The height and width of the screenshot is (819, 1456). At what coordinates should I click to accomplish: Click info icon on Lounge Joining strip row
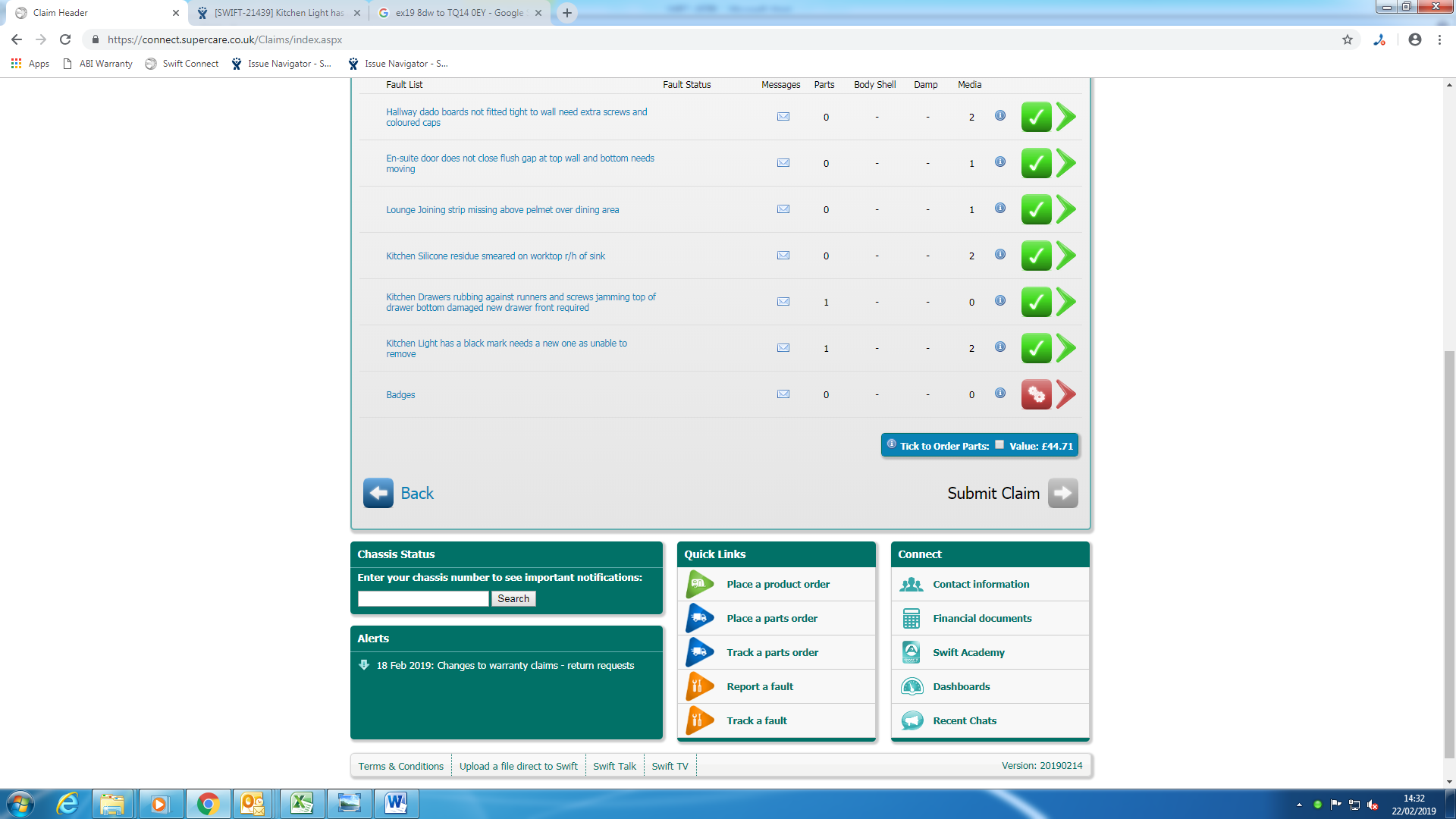[x=999, y=209]
